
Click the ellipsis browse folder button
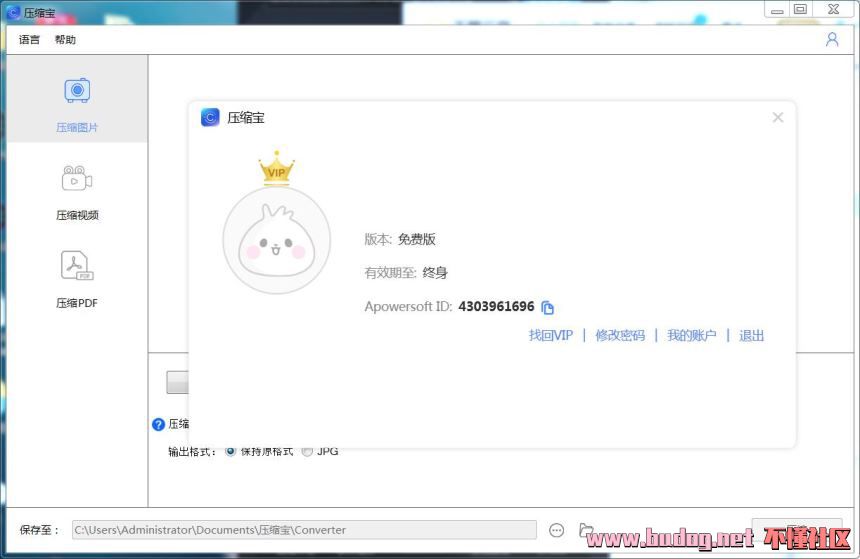[x=556, y=530]
